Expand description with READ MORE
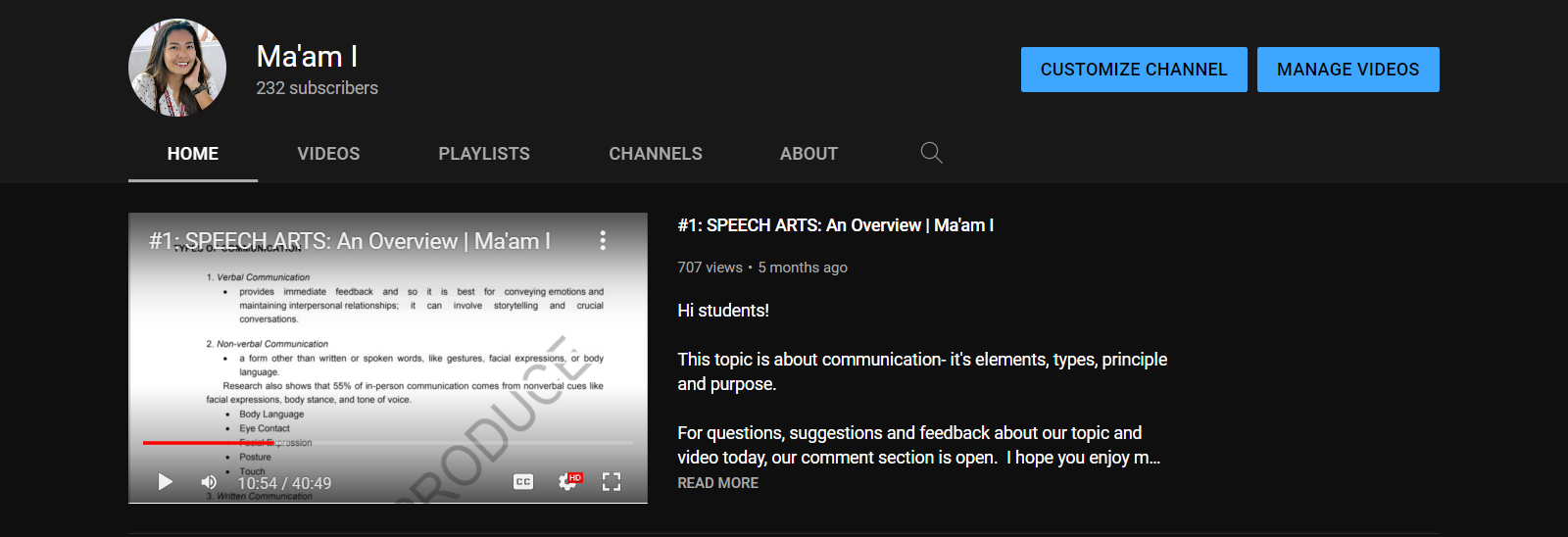The height and width of the screenshot is (537, 1568). [x=717, y=483]
